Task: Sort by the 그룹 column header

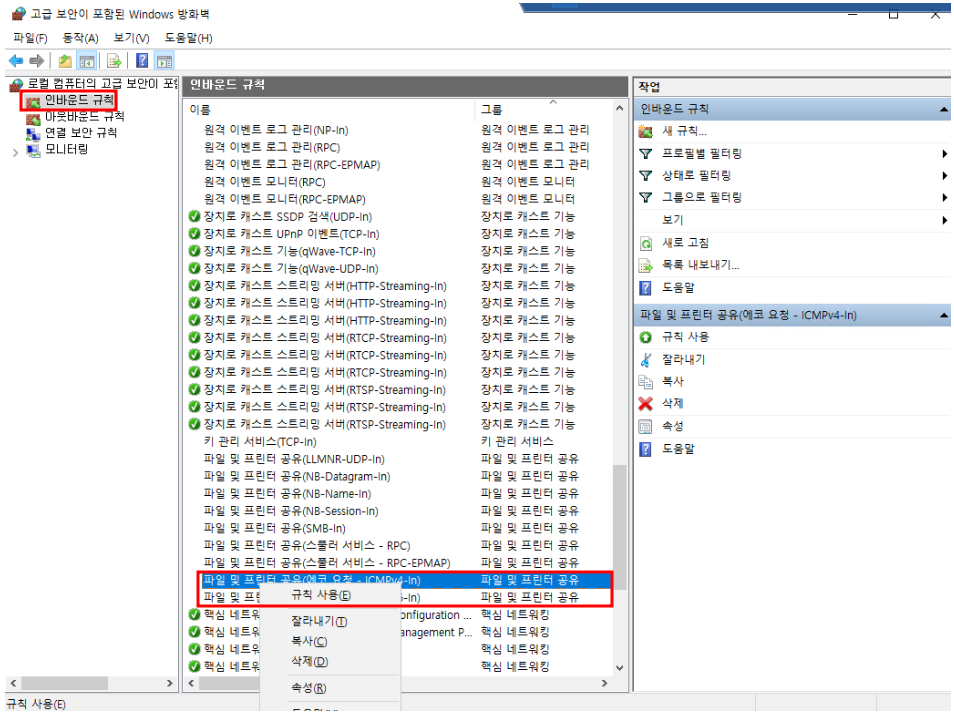Action: [x=543, y=109]
